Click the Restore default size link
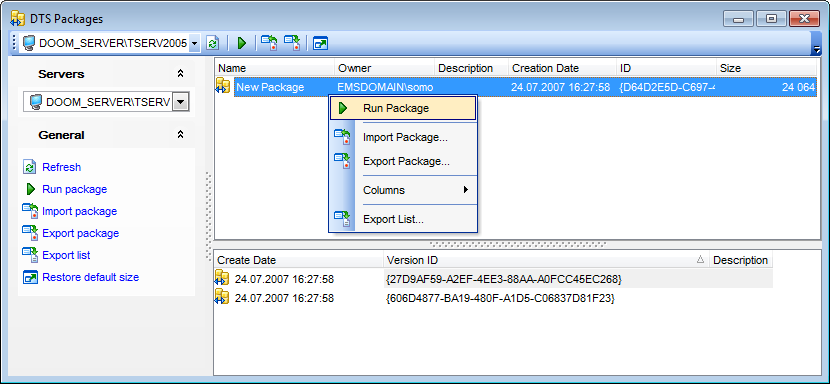Viewport: 830px width, 384px height. [x=91, y=277]
